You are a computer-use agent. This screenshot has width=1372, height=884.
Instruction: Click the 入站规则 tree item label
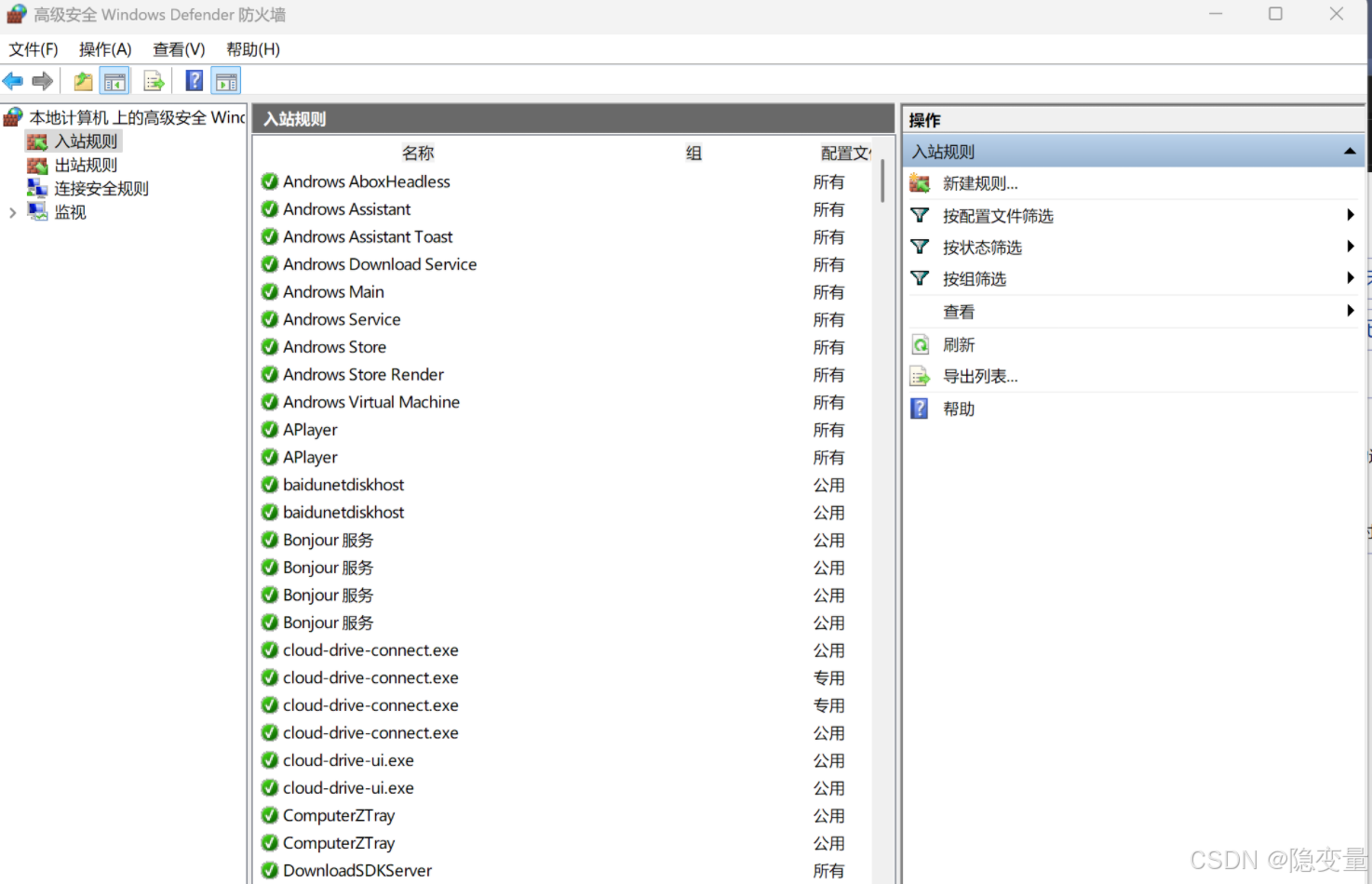tap(86, 141)
